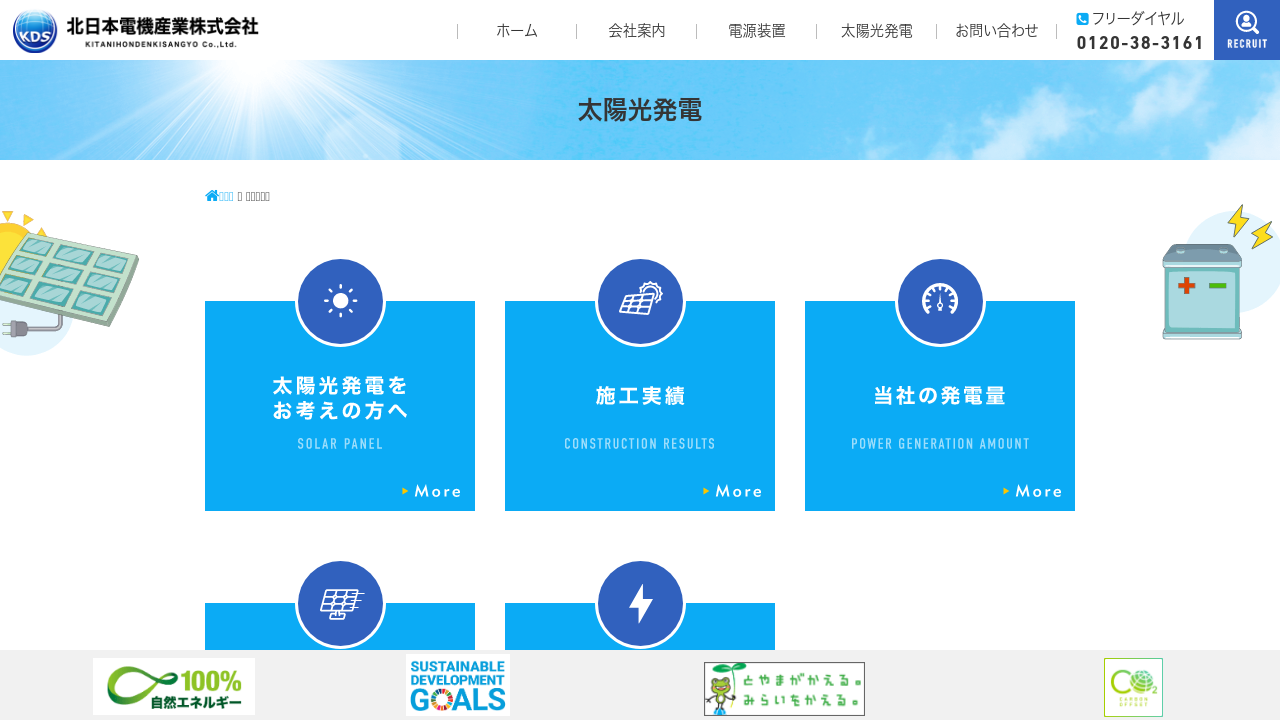Image resolution: width=1280 pixels, height=720 pixels.
Task: Click the solar panel construction results icon
Action: point(640,301)
